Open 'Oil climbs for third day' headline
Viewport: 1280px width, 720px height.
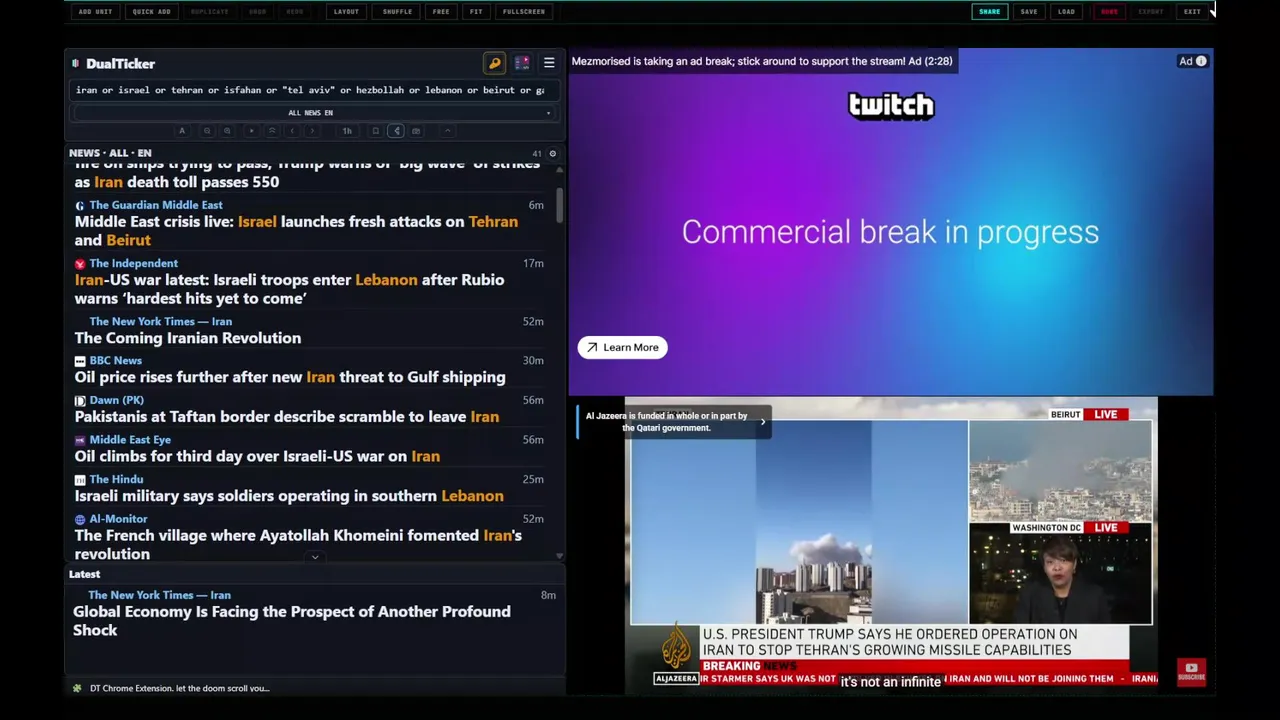257,456
